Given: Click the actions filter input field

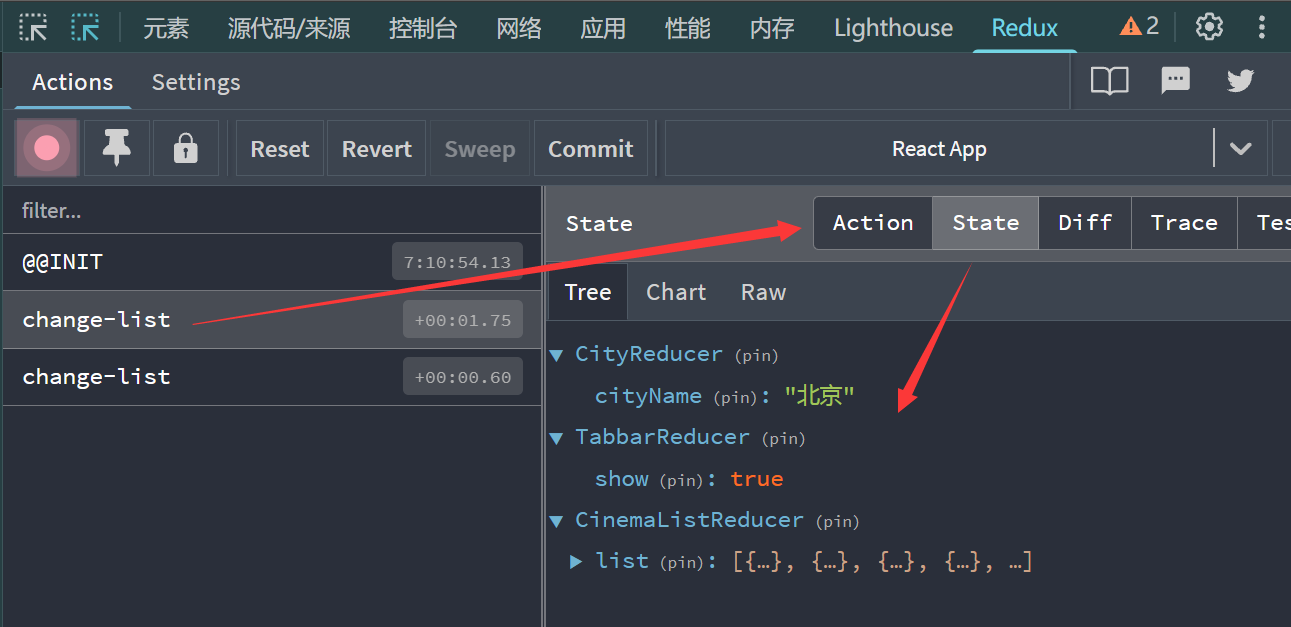Looking at the screenshot, I should 272,211.
